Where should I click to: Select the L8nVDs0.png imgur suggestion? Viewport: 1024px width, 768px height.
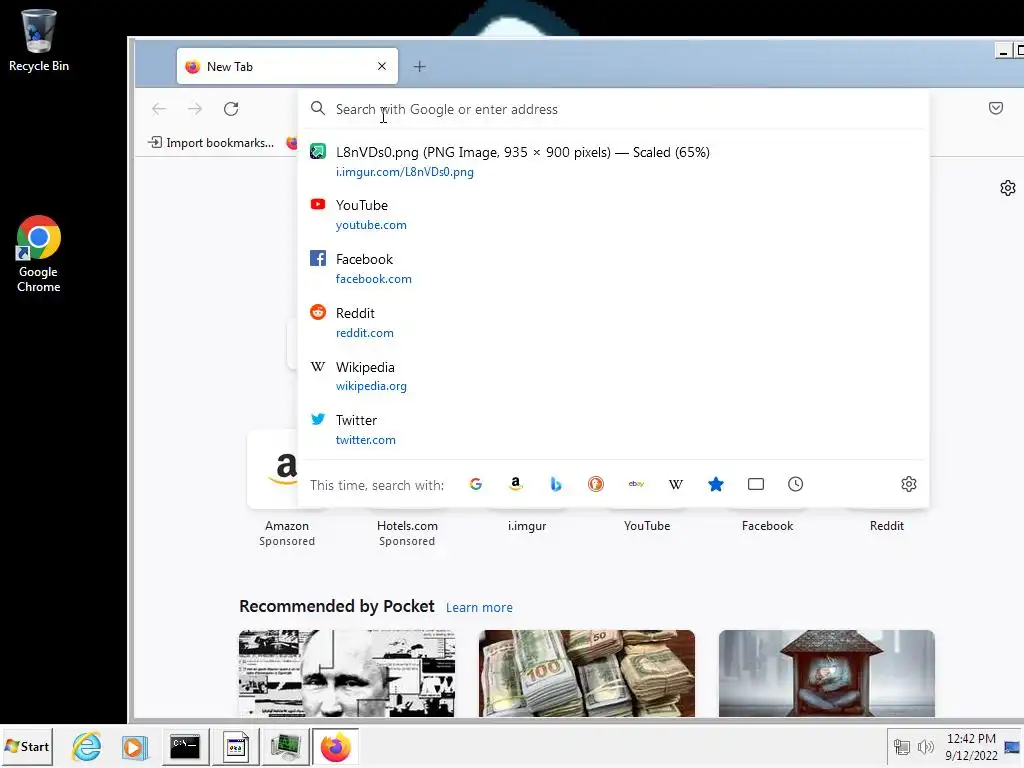[x=614, y=161]
